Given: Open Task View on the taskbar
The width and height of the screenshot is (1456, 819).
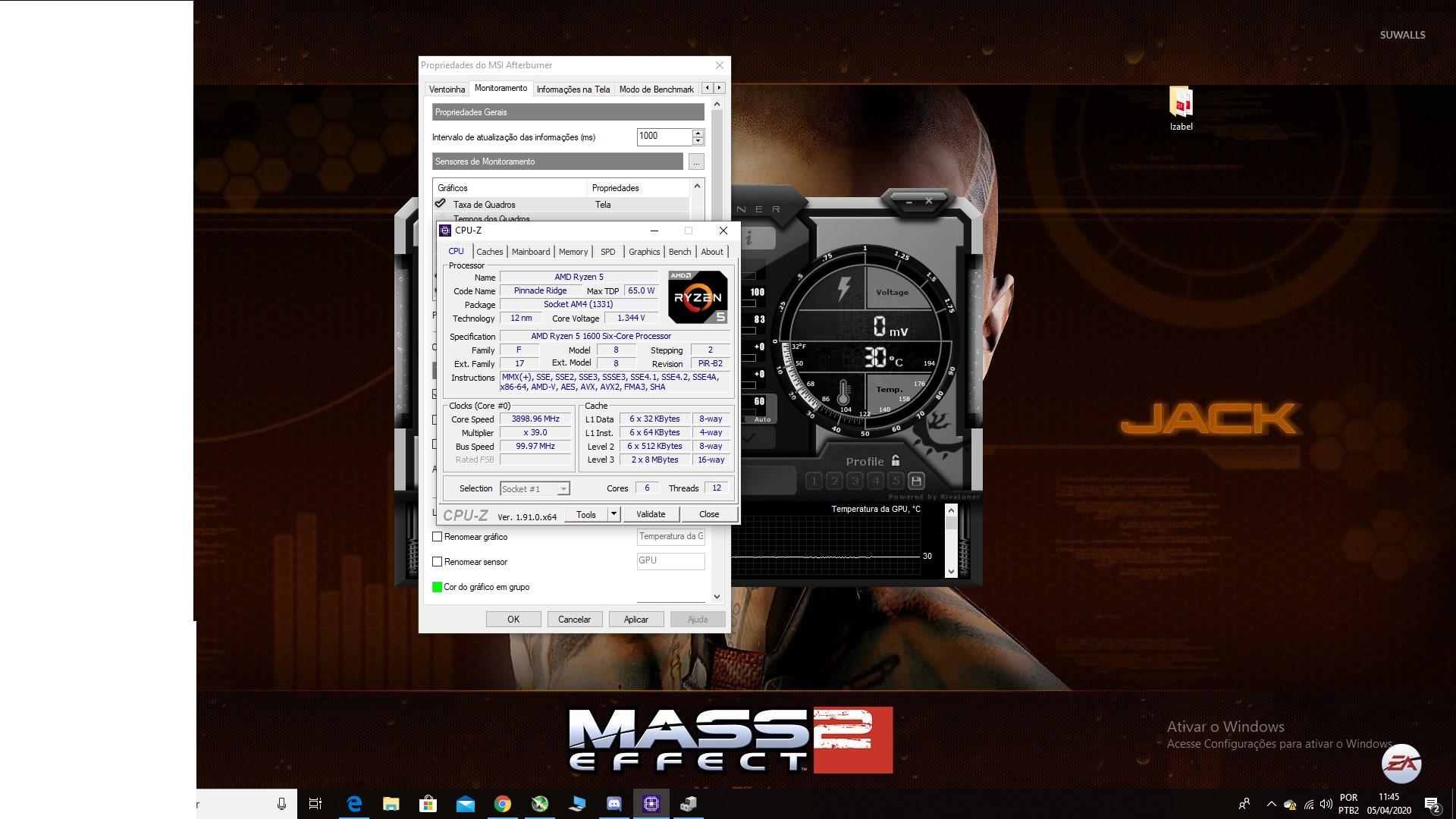Looking at the screenshot, I should pos(315,804).
